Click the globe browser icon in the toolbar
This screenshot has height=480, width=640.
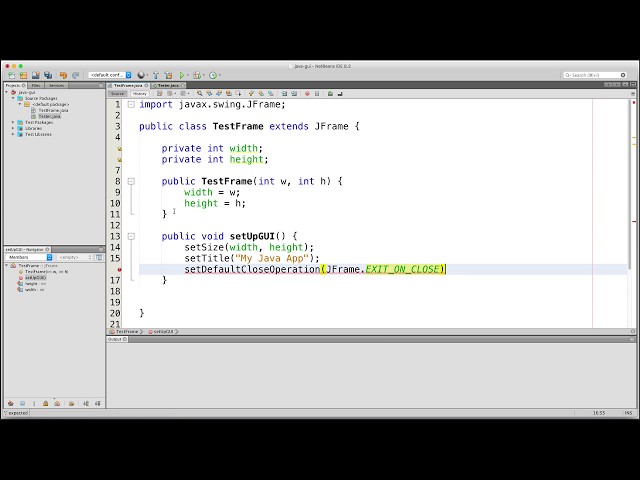tap(141, 76)
